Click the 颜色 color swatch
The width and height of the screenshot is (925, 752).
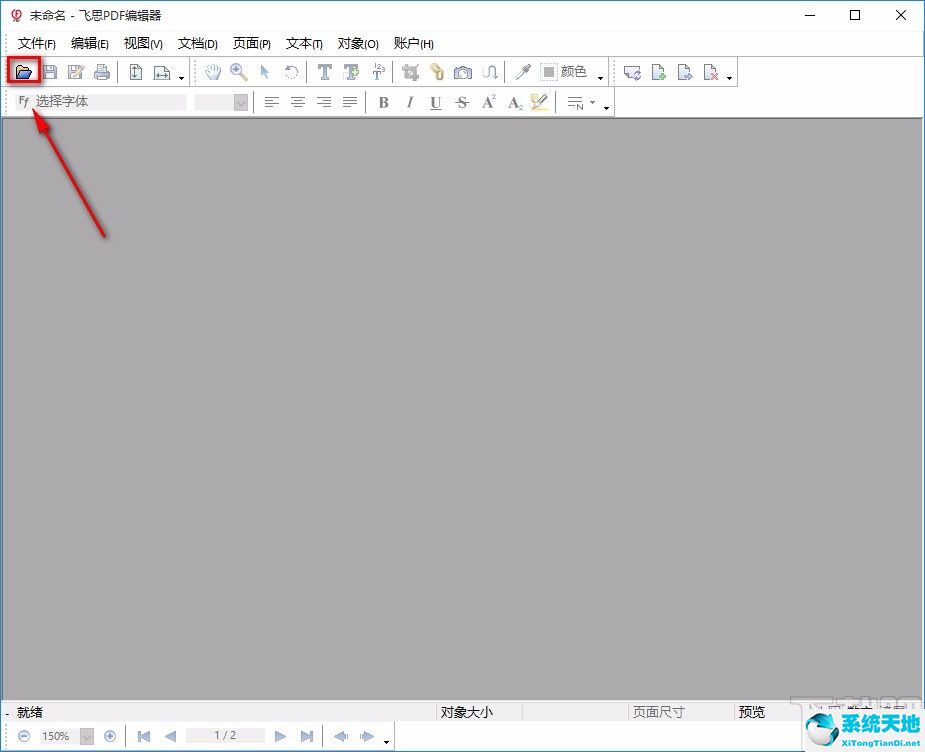click(x=549, y=72)
